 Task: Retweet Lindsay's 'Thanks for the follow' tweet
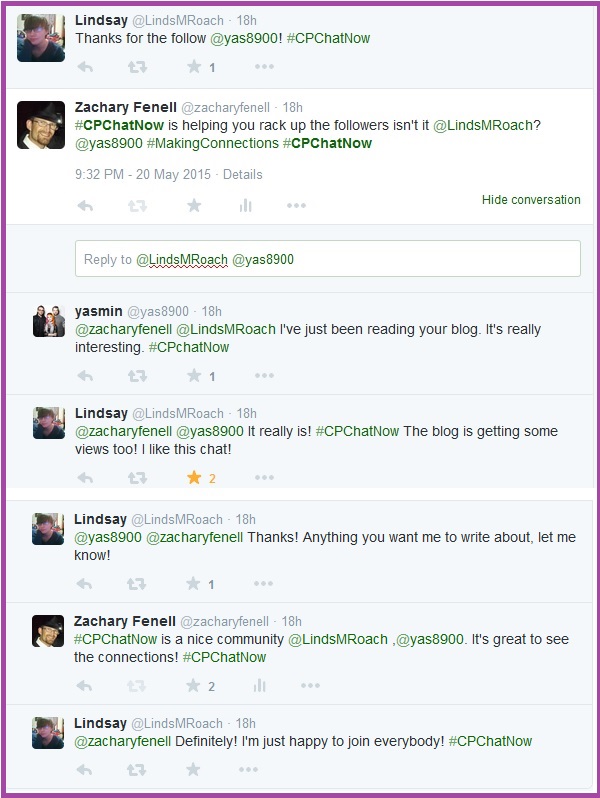pos(137,67)
